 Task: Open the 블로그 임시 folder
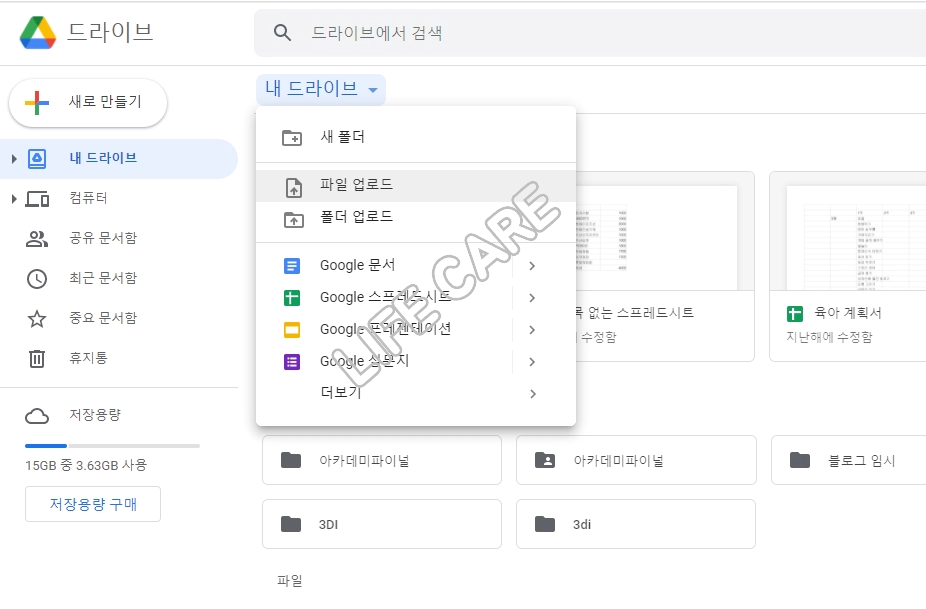coord(849,460)
